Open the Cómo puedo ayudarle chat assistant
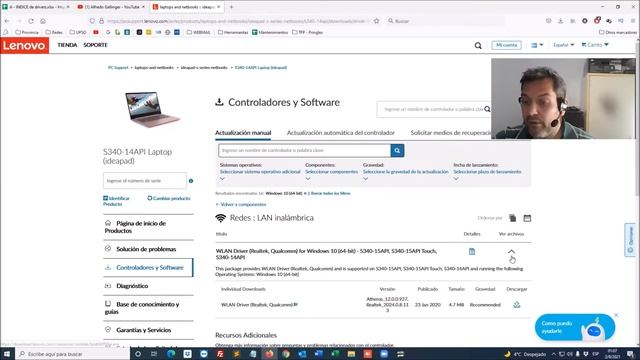 [575, 327]
